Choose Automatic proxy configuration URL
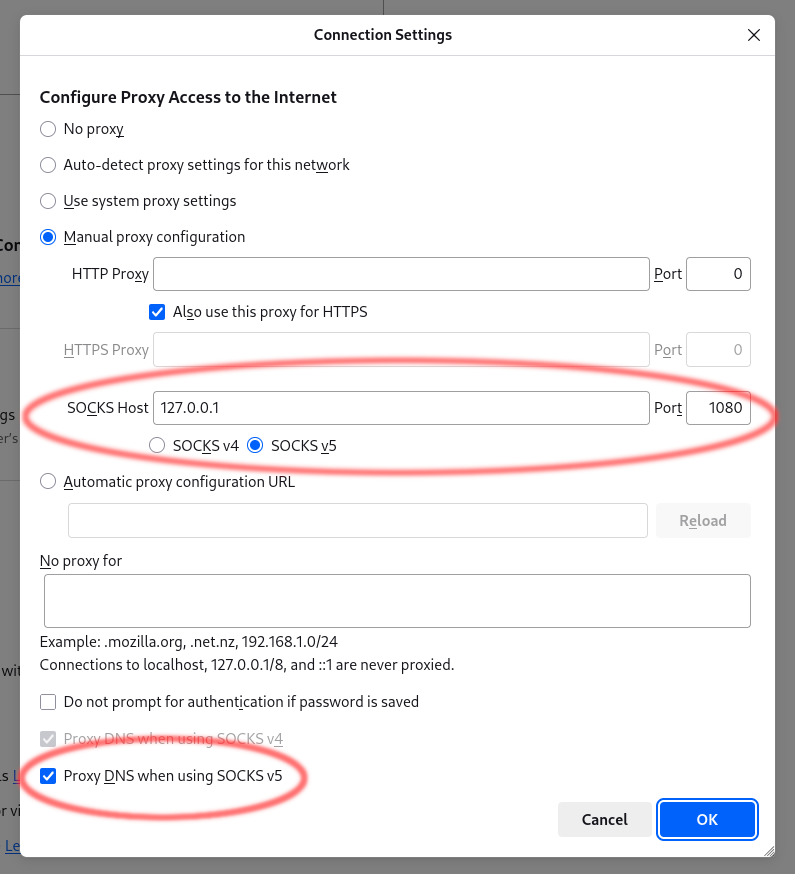The width and height of the screenshot is (795, 874). (x=47, y=481)
